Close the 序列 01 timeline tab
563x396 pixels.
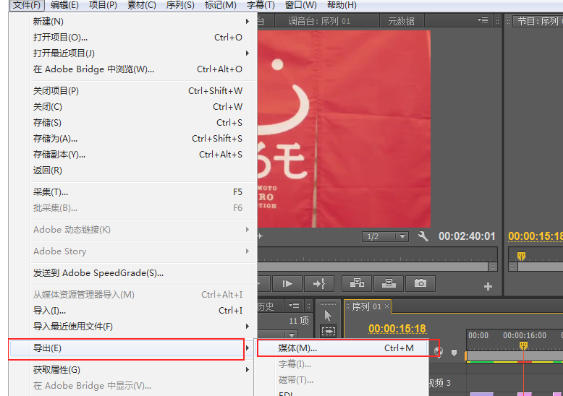tap(387, 306)
